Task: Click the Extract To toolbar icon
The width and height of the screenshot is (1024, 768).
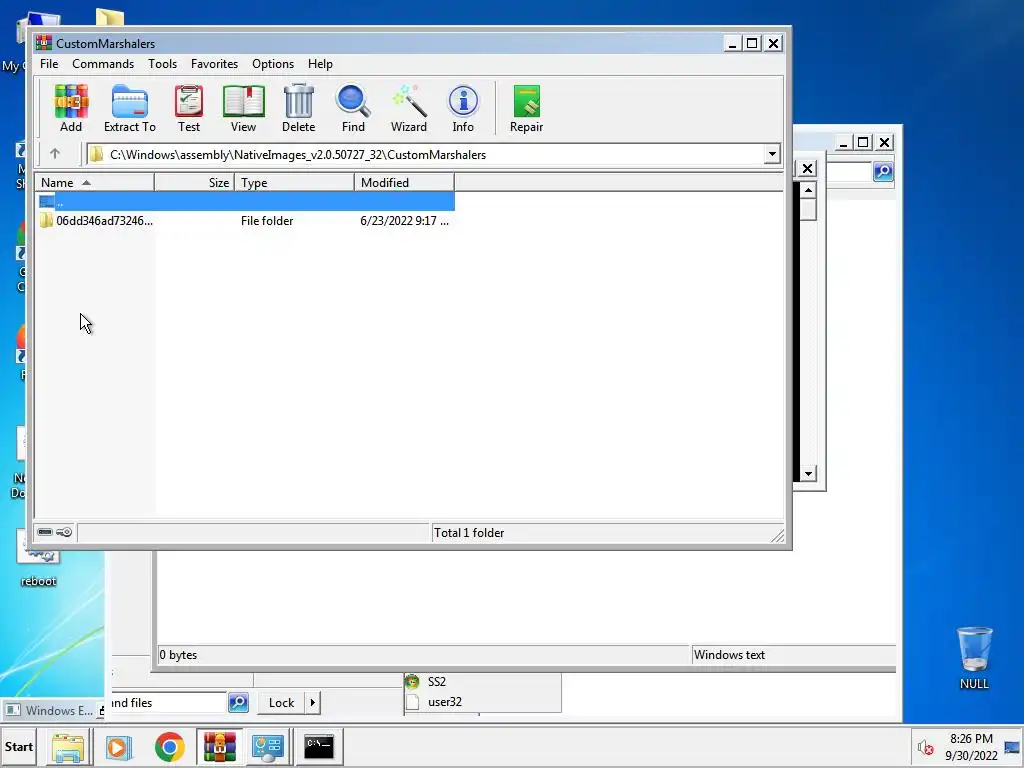Action: coord(129,108)
